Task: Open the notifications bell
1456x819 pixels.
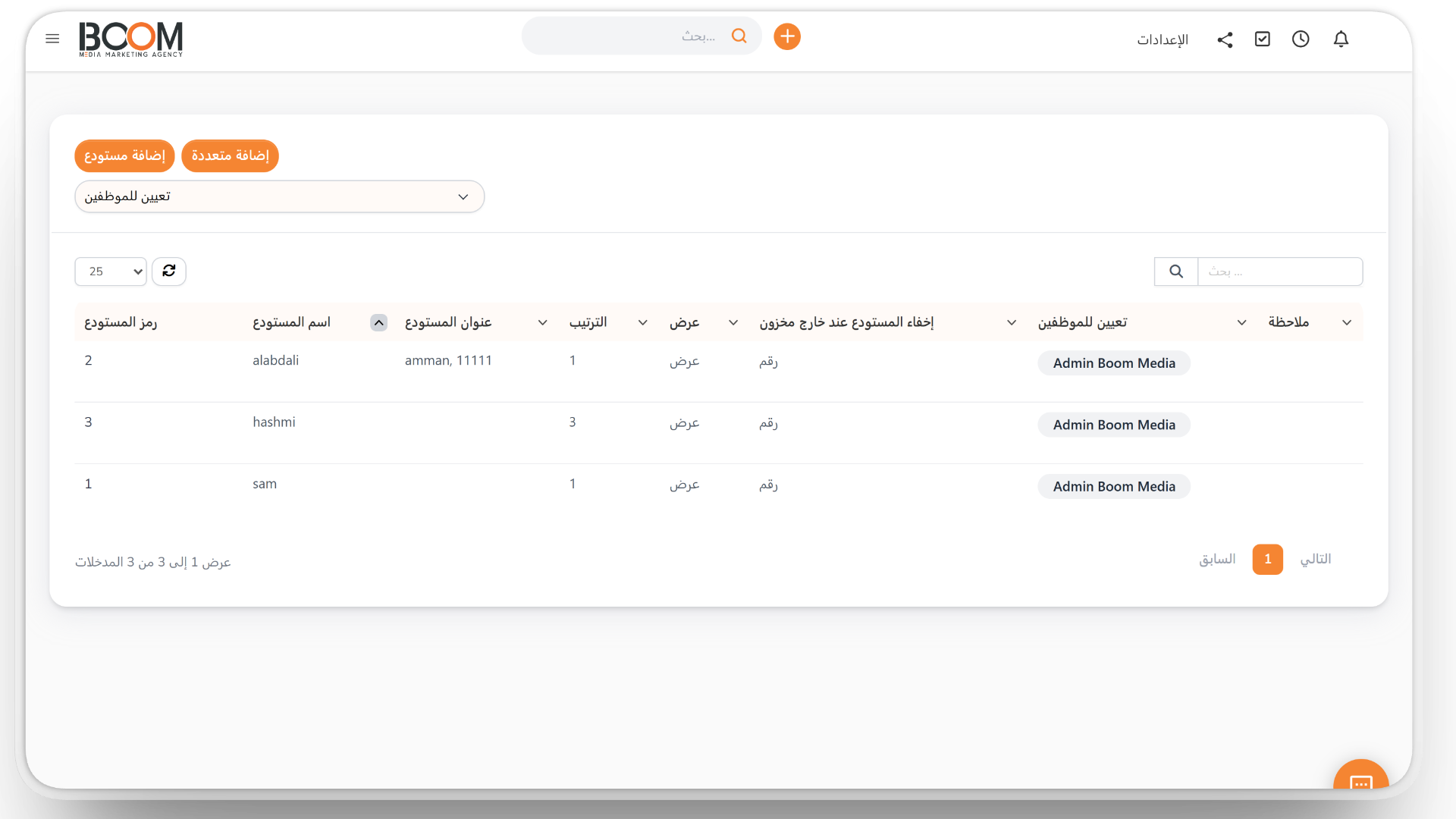Action: click(x=1341, y=39)
